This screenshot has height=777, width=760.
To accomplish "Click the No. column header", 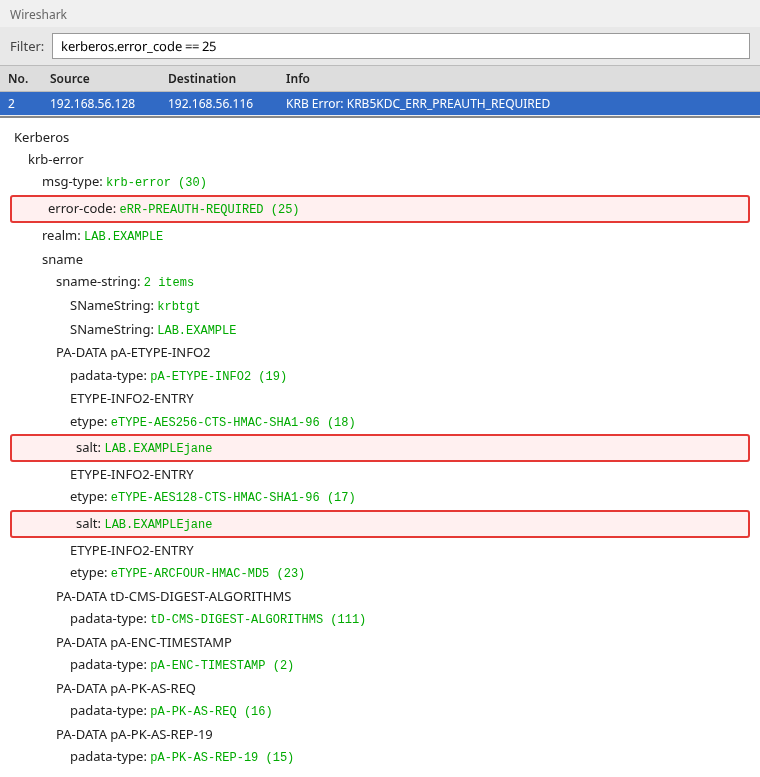I will tap(18, 79).
